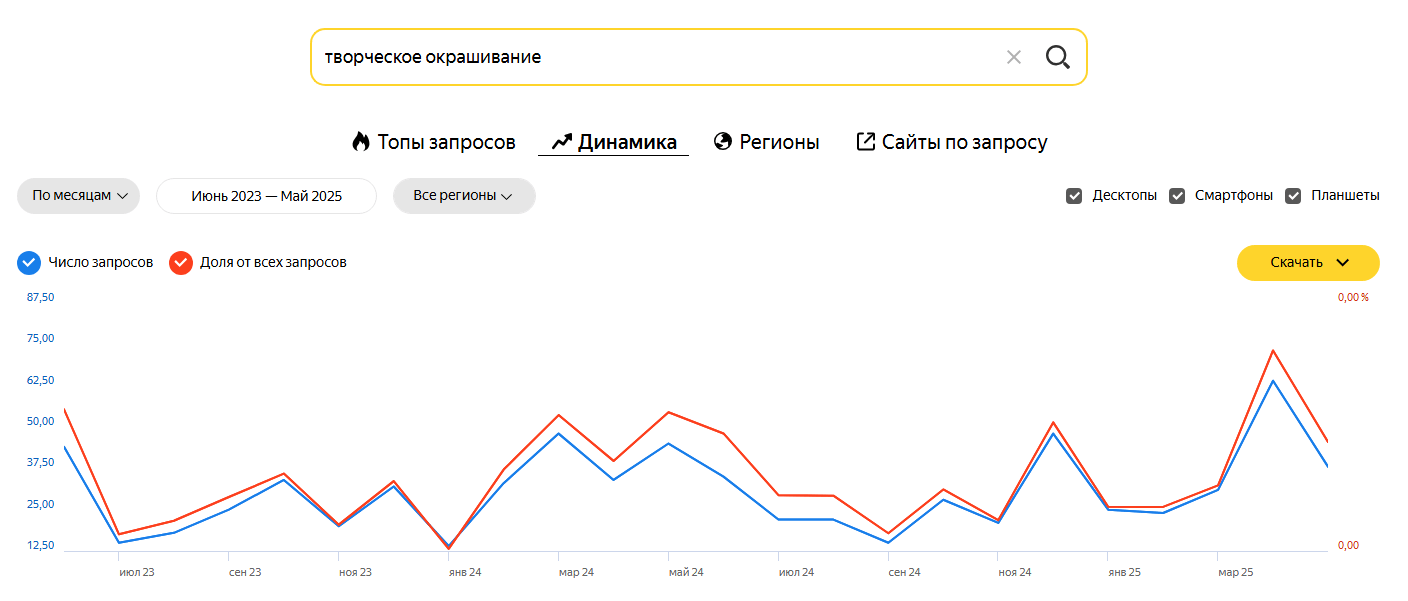This screenshot has height=601, width=1408.
Task: Open the Регионы tab
Action: [x=778, y=142]
